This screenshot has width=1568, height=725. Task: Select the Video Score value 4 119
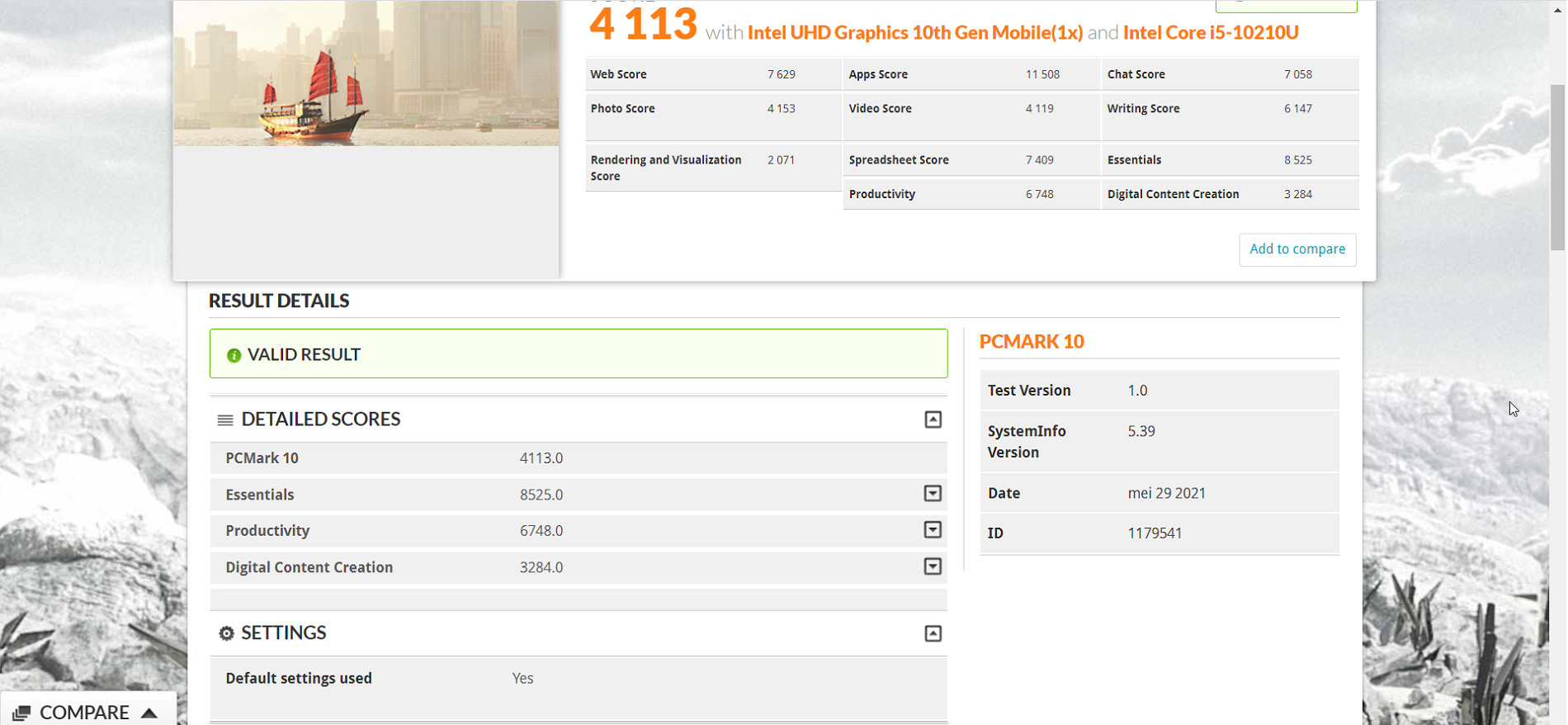pyautogui.click(x=1039, y=108)
